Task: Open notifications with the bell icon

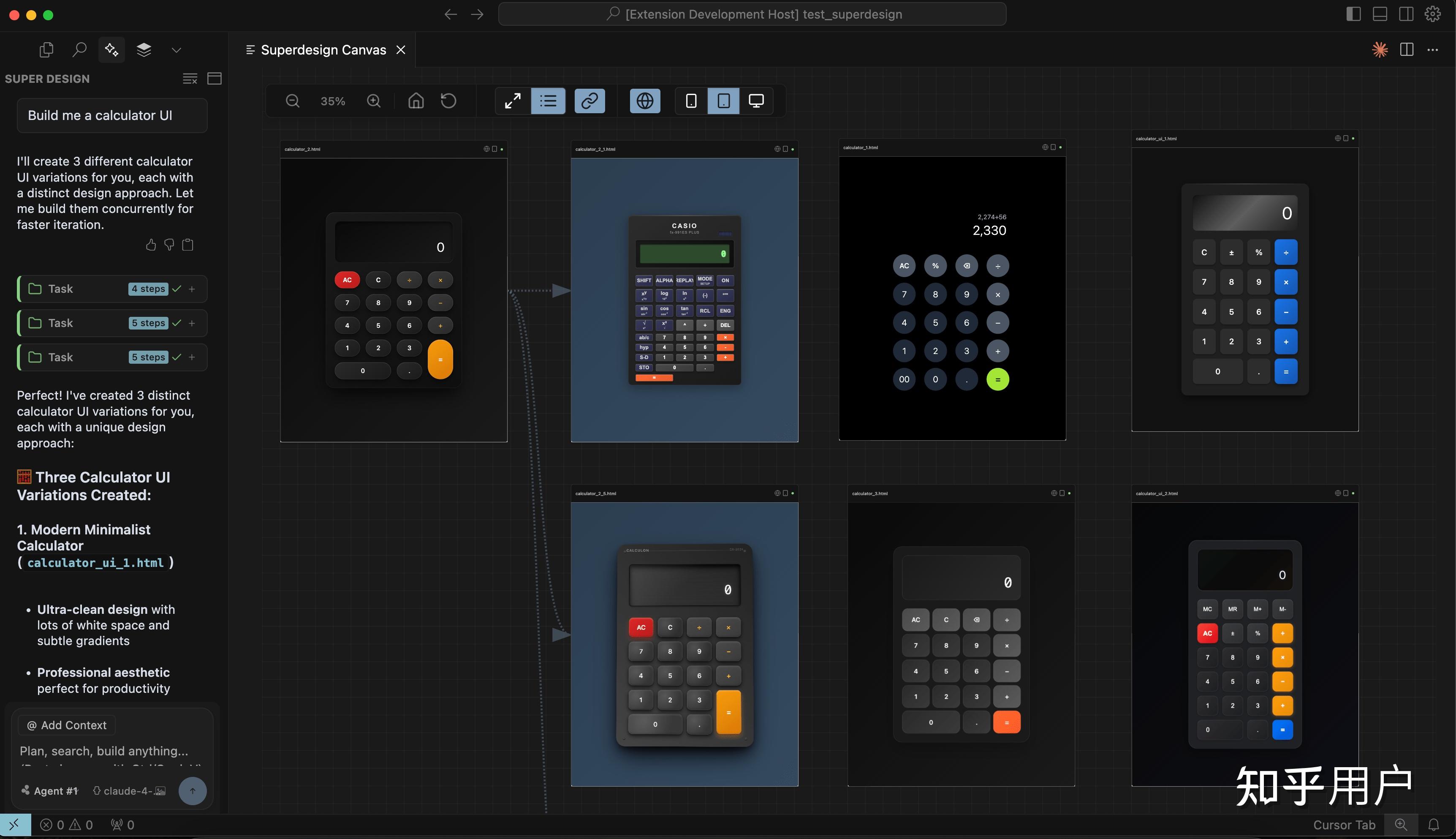Action: 1434,825
